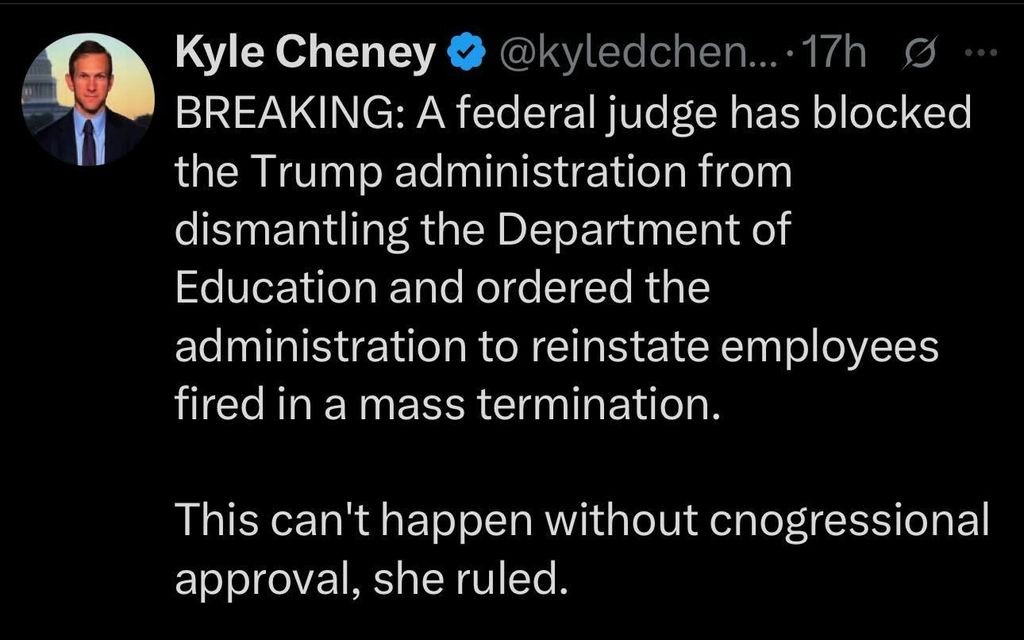Click Kyle Cheney's profile avatar photo
The height and width of the screenshot is (640, 1024).
click(88, 99)
